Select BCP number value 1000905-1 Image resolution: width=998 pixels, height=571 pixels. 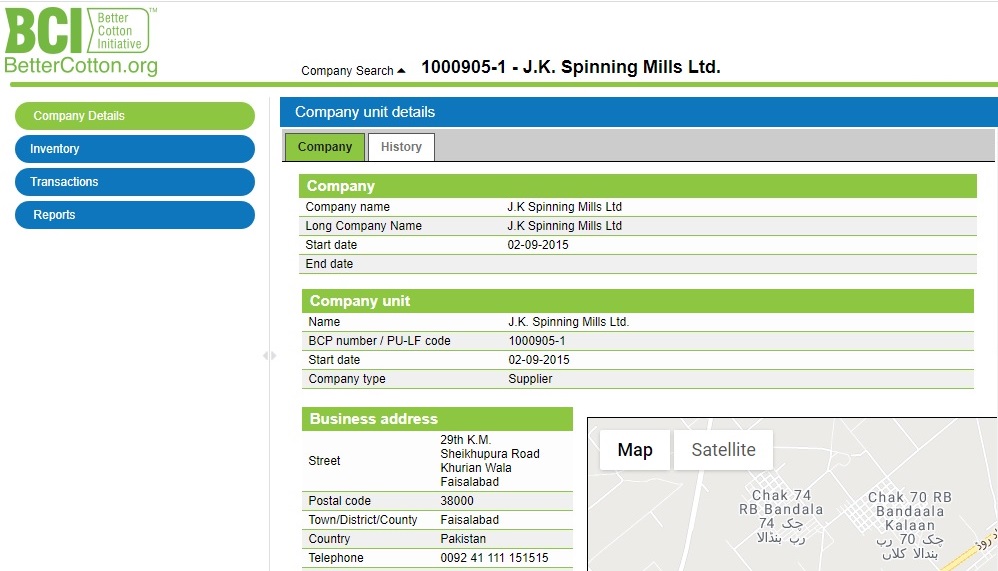coord(537,341)
